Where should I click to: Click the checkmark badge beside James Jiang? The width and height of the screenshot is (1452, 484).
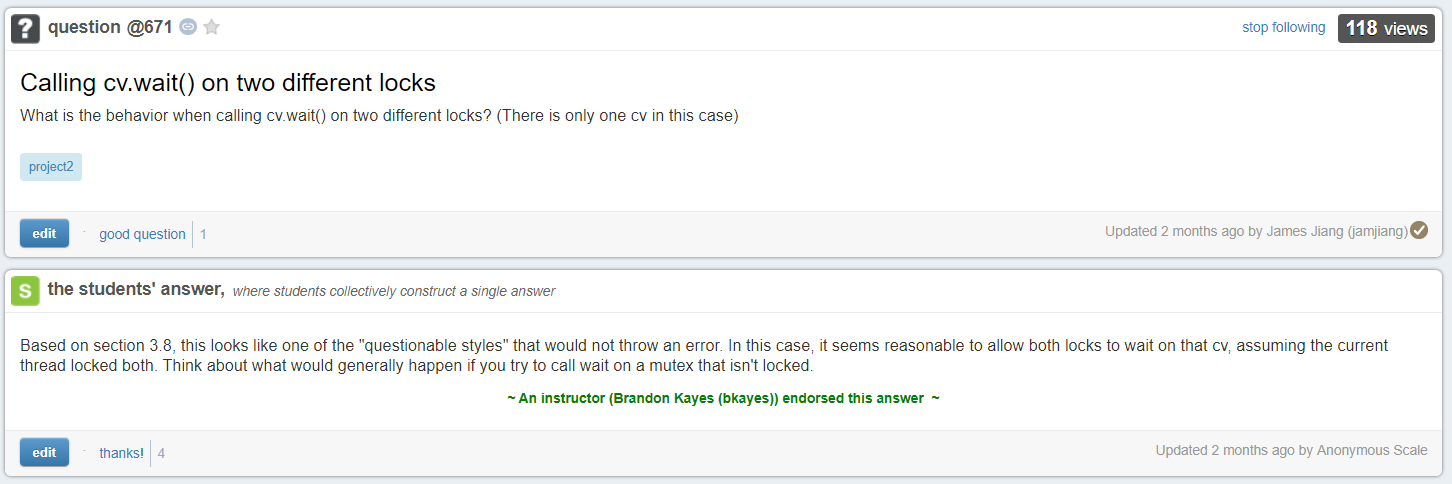[1419, 230]
